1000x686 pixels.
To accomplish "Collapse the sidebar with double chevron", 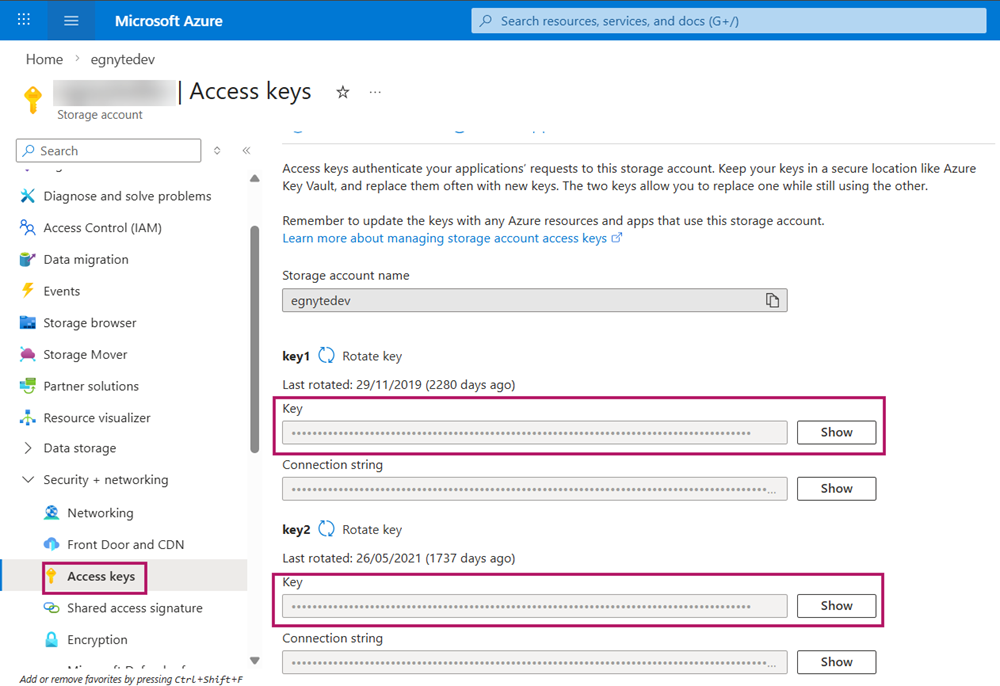I will pos(246,151).
